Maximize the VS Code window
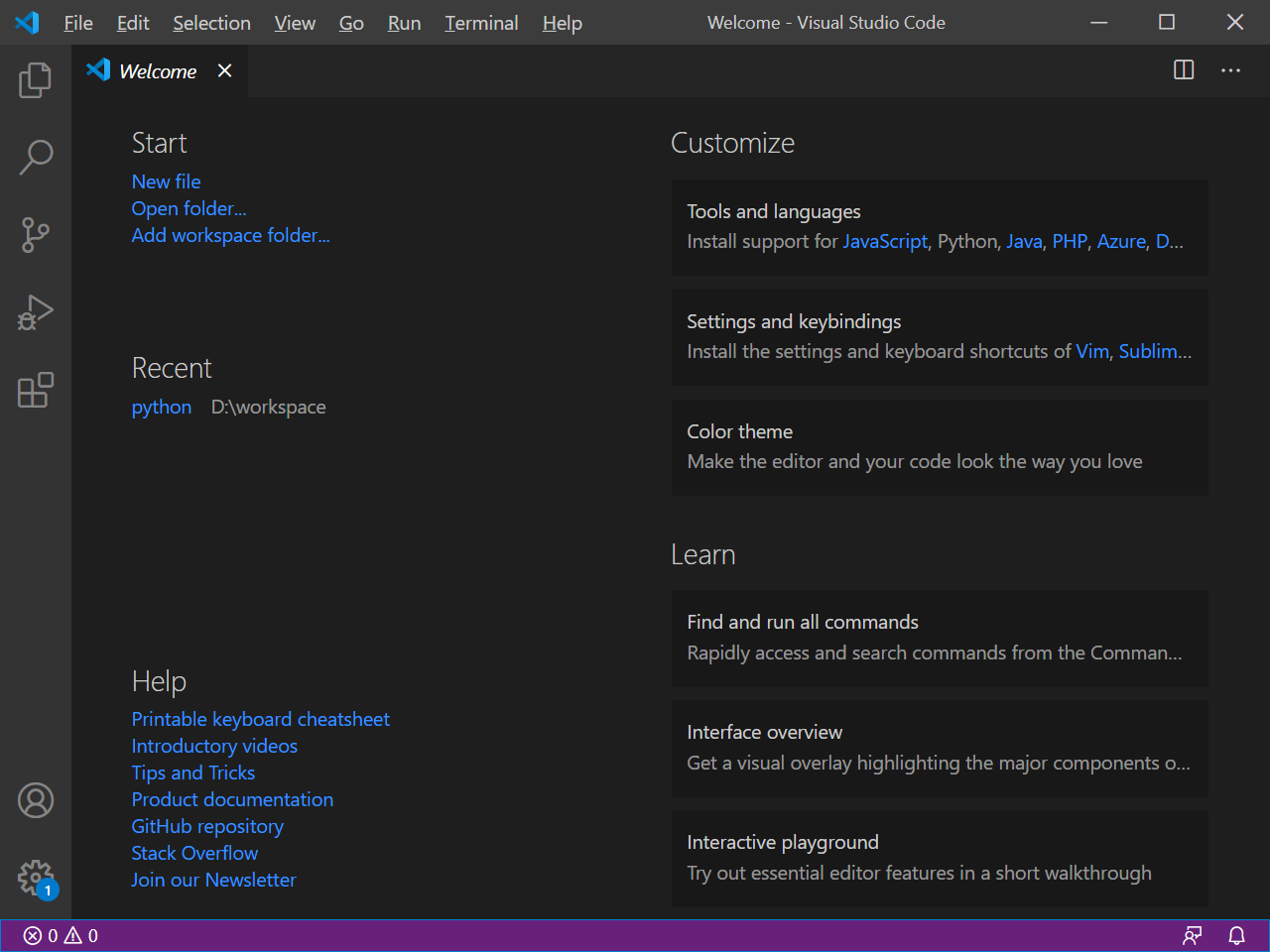 (1167, 22)
